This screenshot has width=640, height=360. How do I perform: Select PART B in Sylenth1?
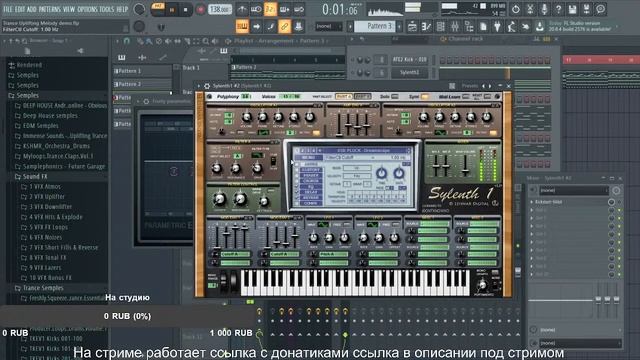pyautogui.click(x=362, y=96)
